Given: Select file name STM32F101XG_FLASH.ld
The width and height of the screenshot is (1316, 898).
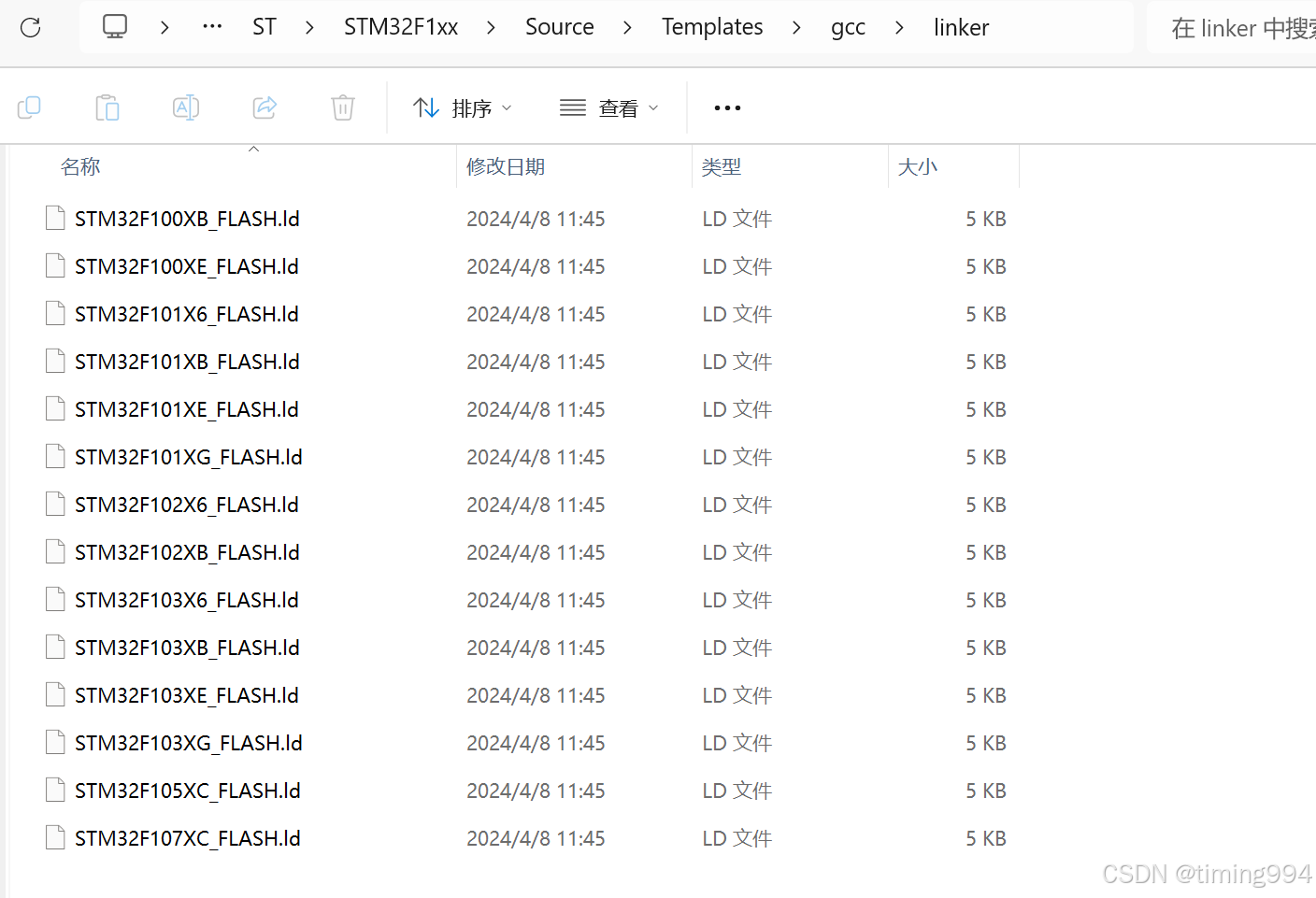Looking at the screenshot, I should click(189, 457).
